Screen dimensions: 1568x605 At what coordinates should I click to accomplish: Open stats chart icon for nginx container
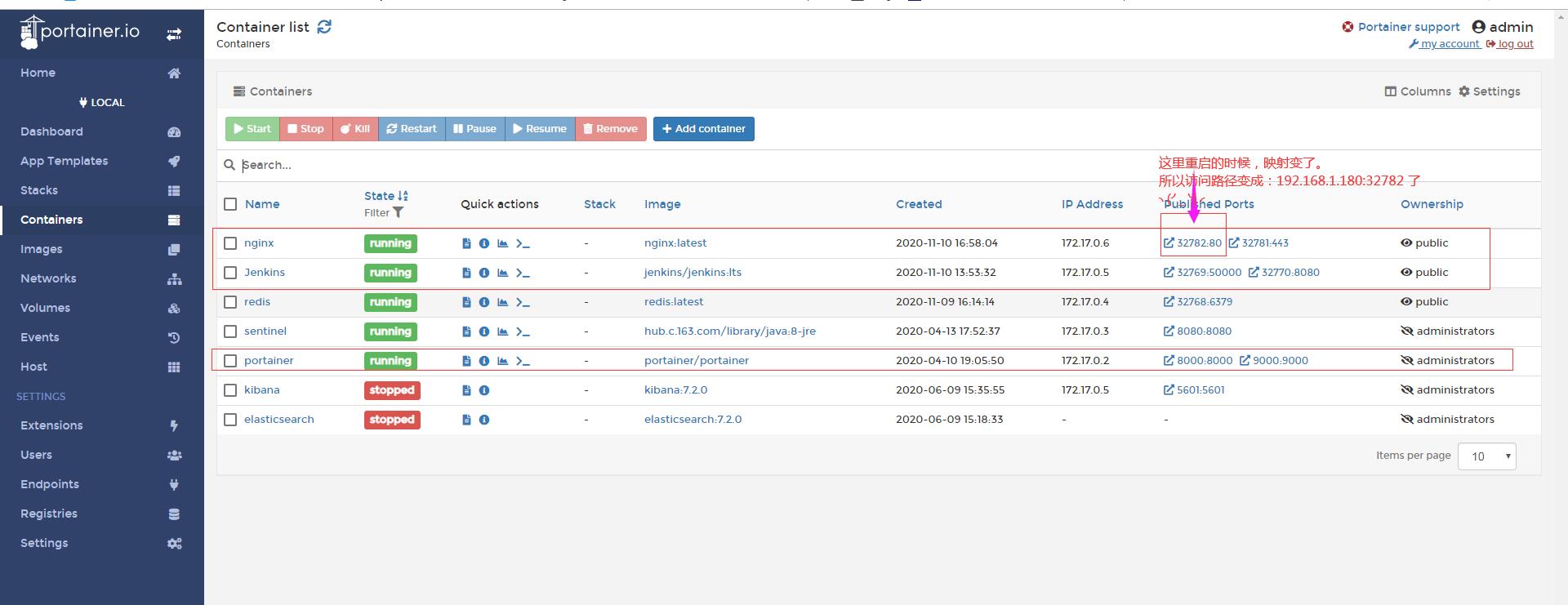tap(503, 243)
